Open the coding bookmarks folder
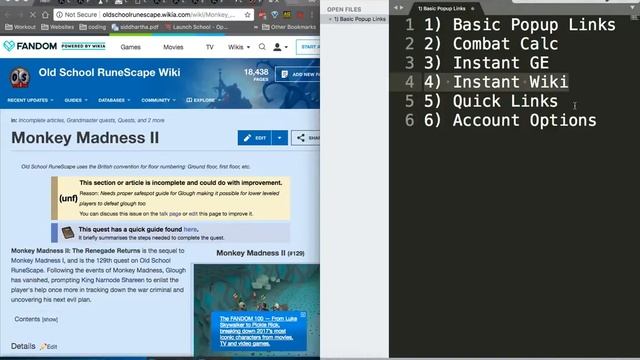The image size is (640, 360). point(93,27)
